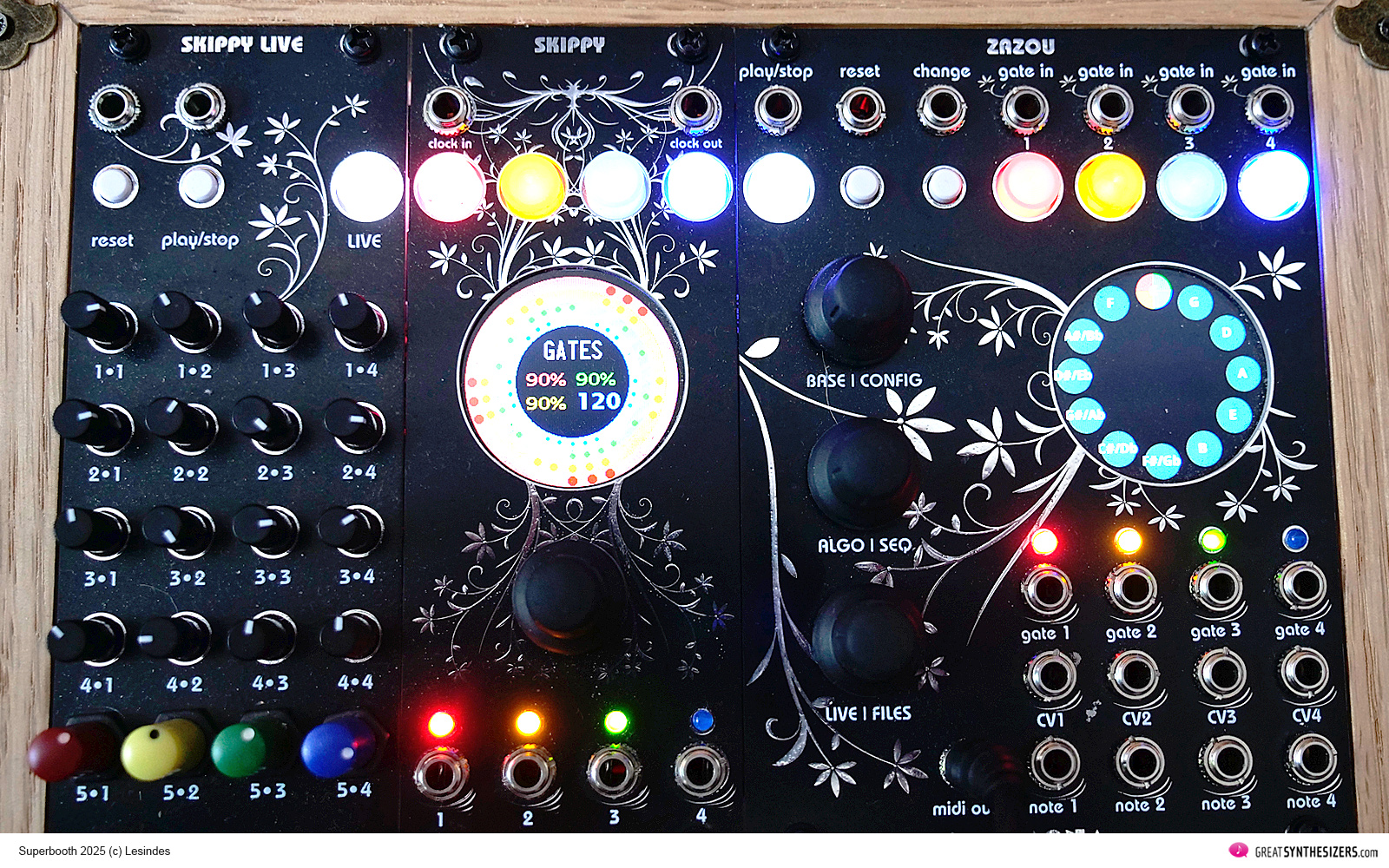Toggle the blue-ringed Skippy track button
The image size is (1389, 868).
(x=697, y=187)
